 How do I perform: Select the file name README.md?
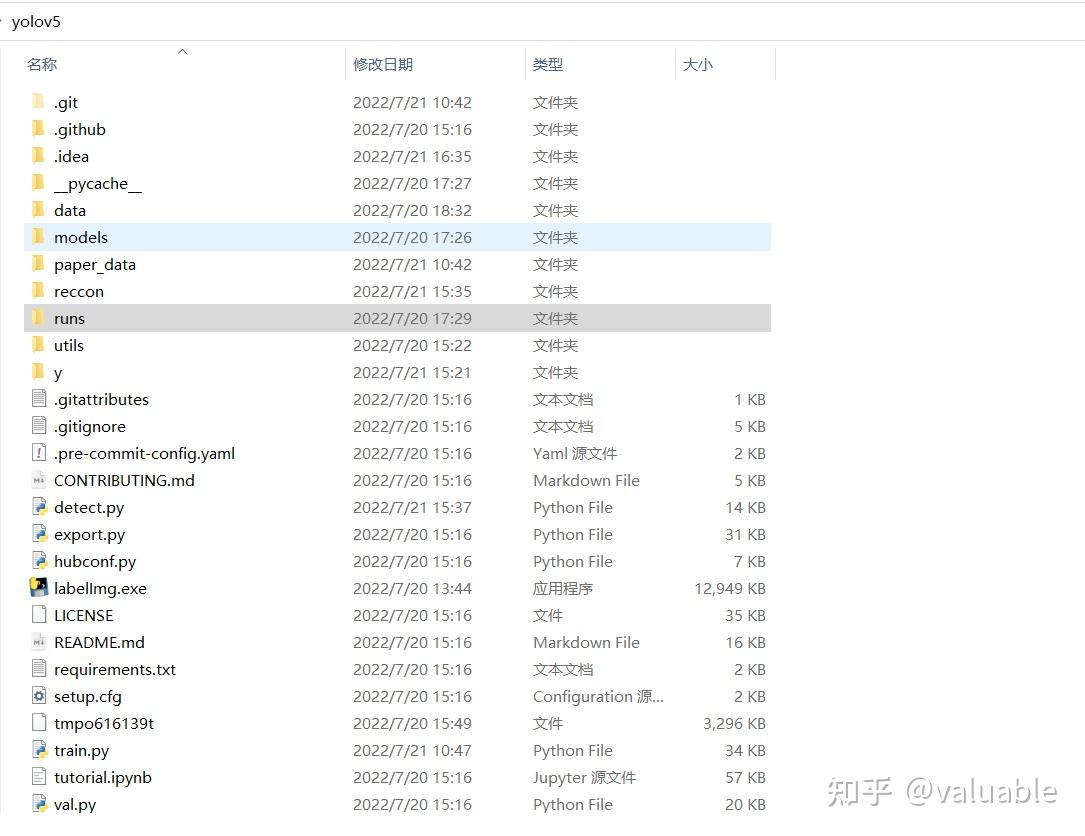pyautogui.click(x=100, y=642)
